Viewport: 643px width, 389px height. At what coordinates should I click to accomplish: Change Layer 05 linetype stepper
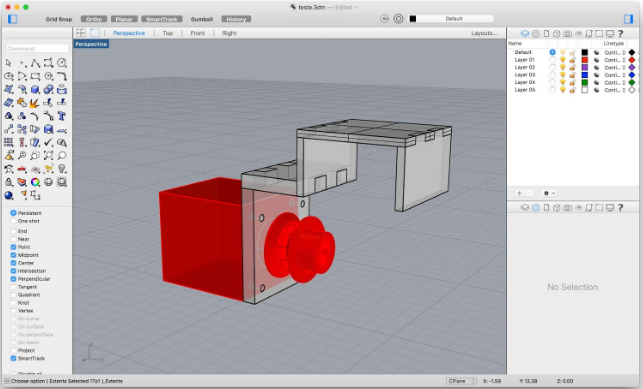(x=624, y=90)
